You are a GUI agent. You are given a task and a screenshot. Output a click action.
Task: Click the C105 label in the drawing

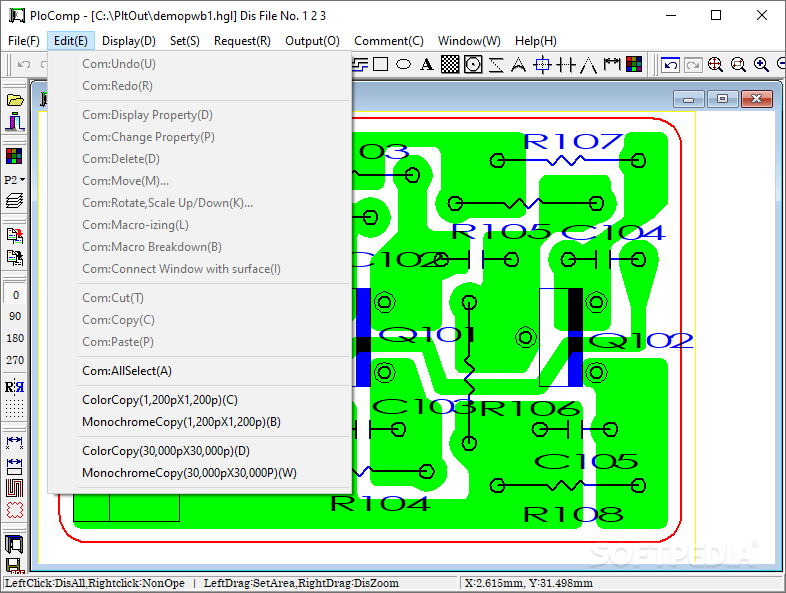(x=586, y=461)
